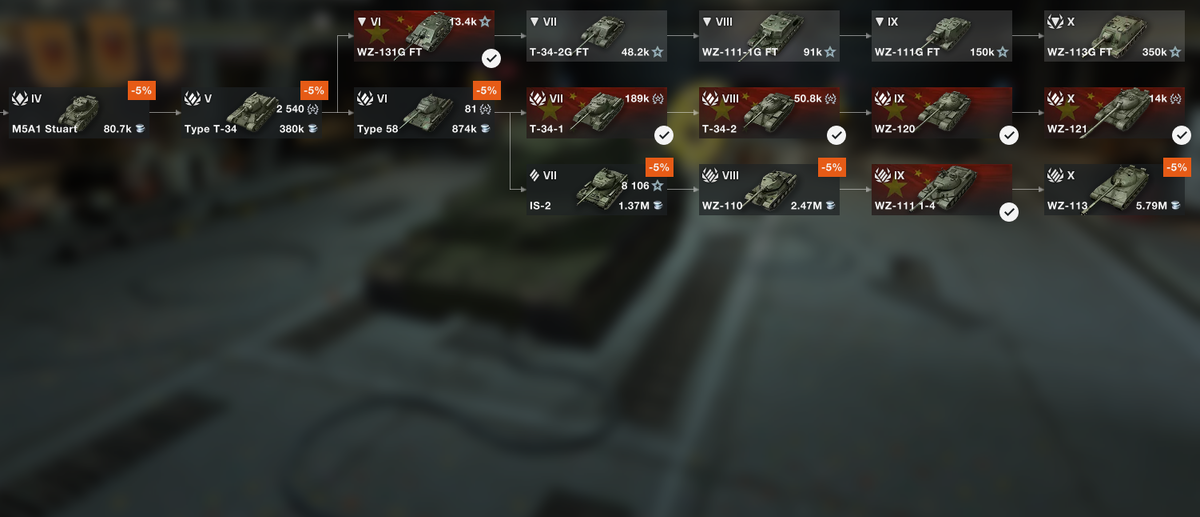Click the T-34-2 tier VIII tank
This screenshot has height=517, width=1200.
pyautogui.click(x=770, y=113)
